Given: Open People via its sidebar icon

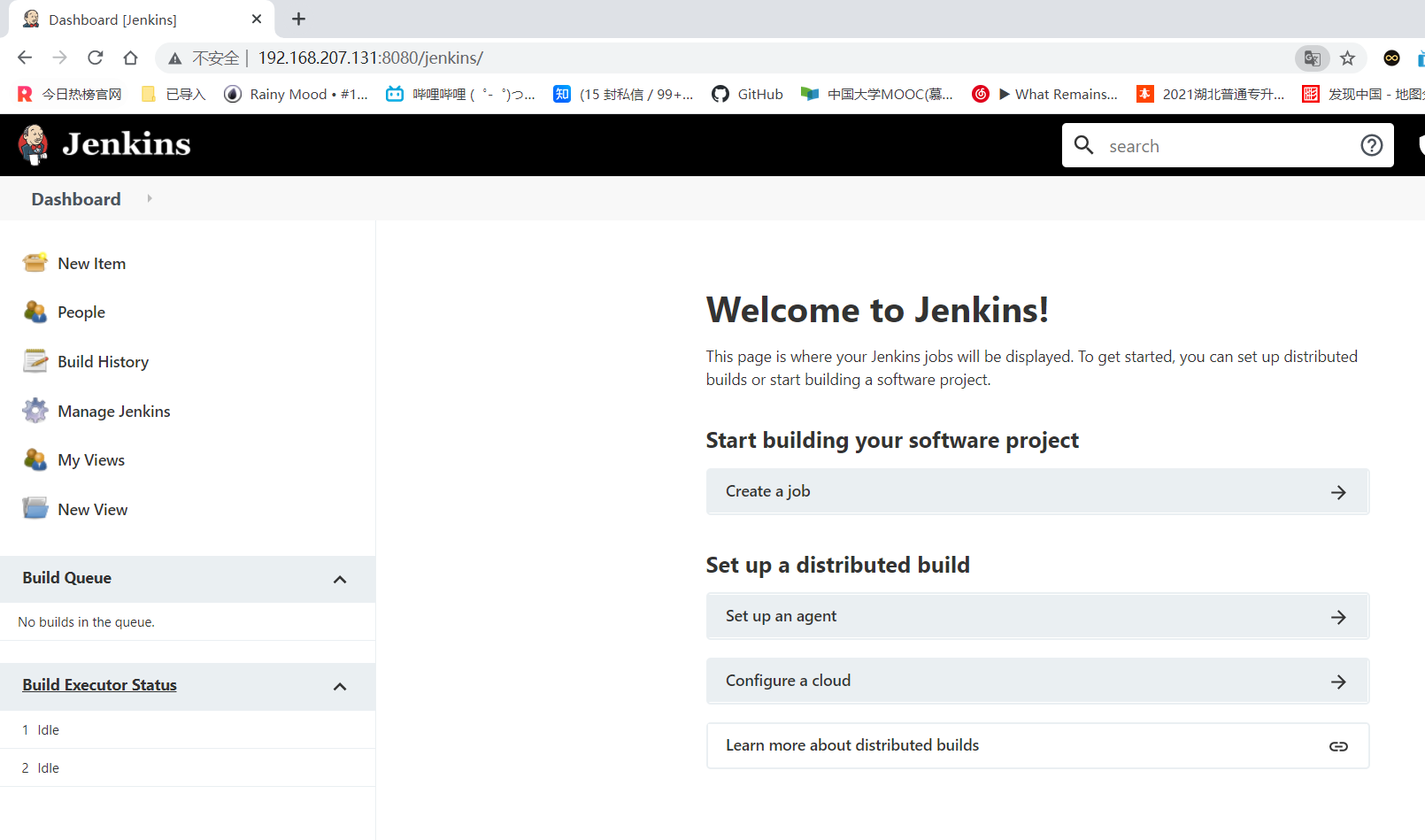Looking at the screenshot, I should click(x=35, y=312).
